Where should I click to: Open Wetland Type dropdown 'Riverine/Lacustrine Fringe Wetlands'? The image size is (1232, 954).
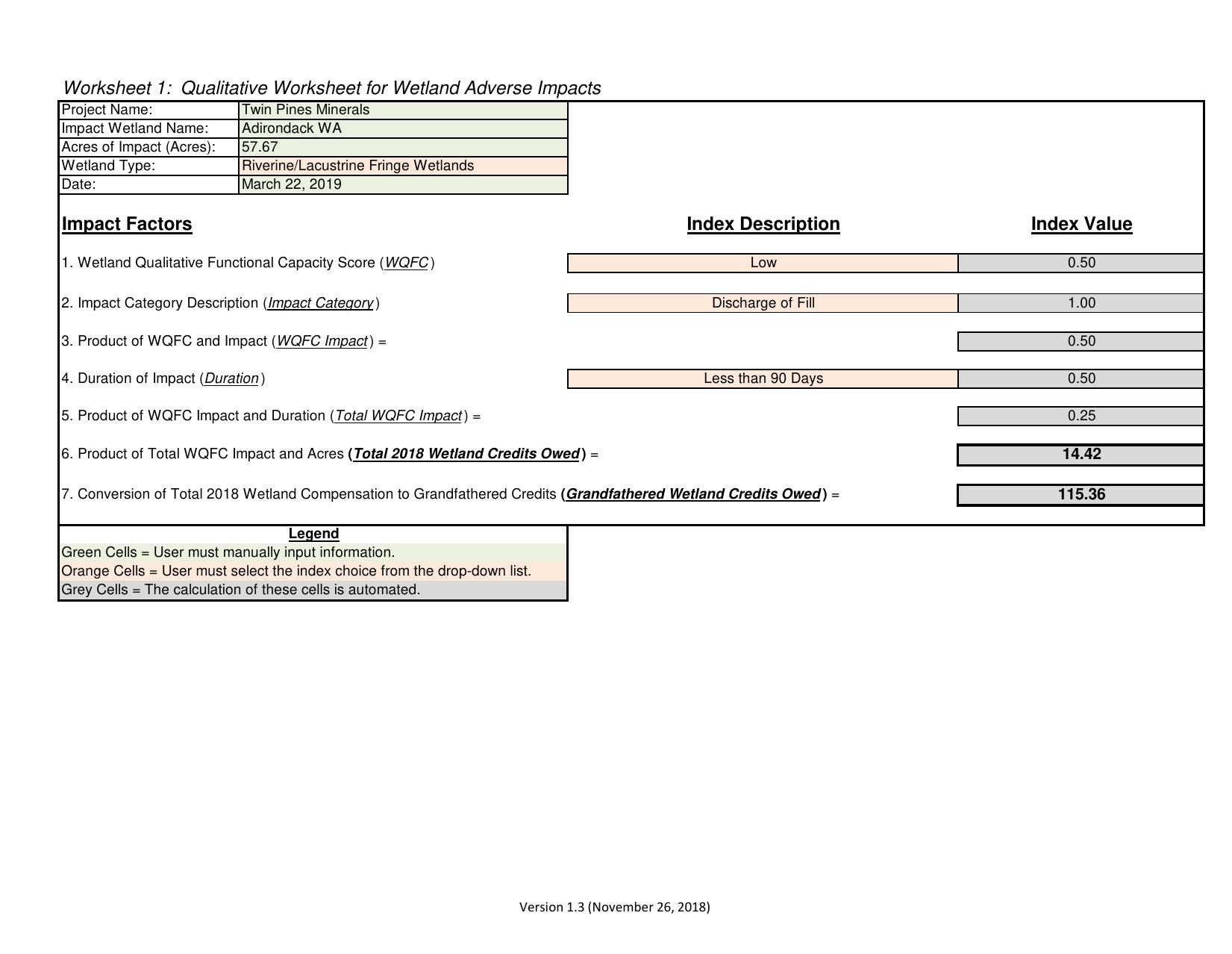click(x=403, y=166)
